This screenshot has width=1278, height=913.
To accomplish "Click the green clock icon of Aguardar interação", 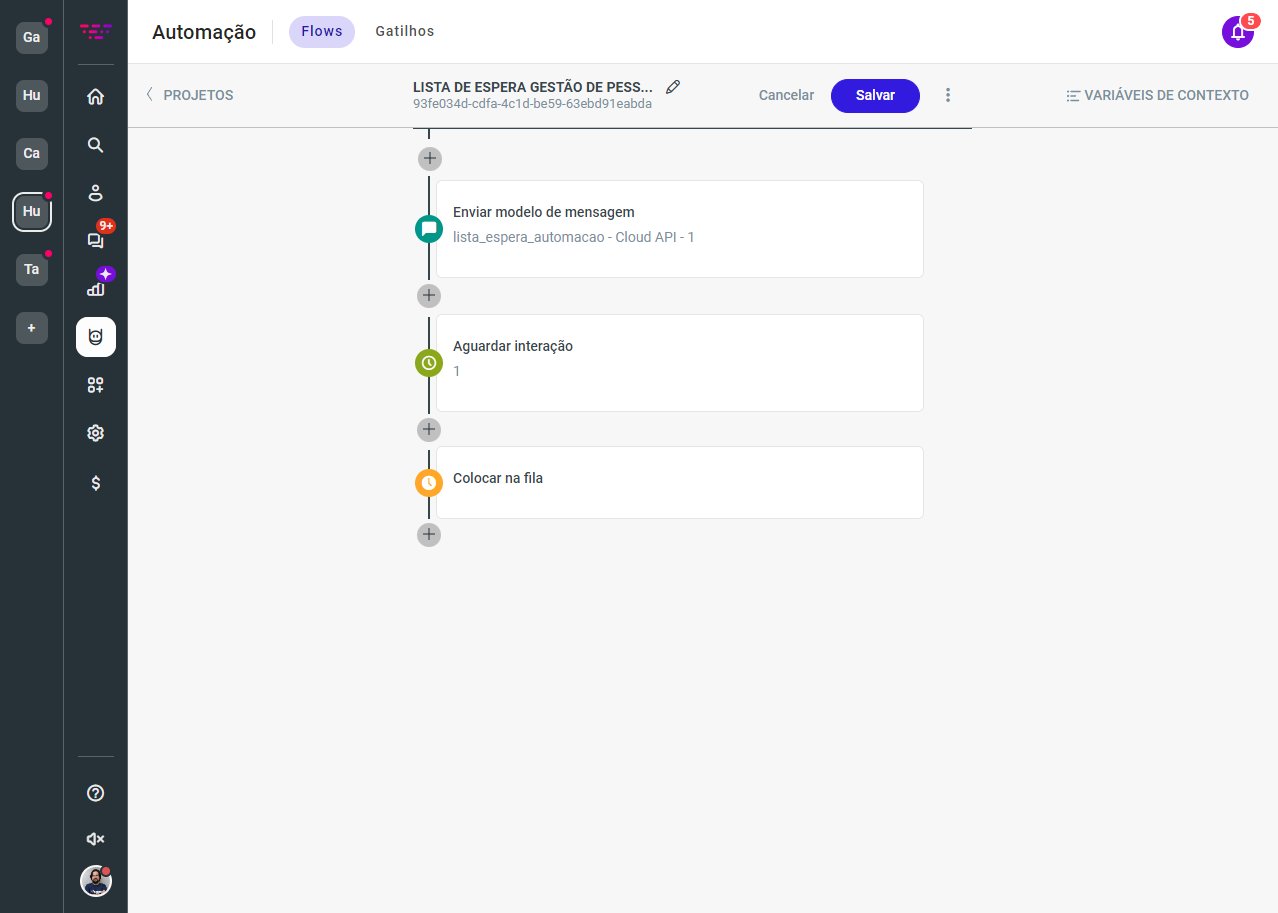I will (429, 363).
